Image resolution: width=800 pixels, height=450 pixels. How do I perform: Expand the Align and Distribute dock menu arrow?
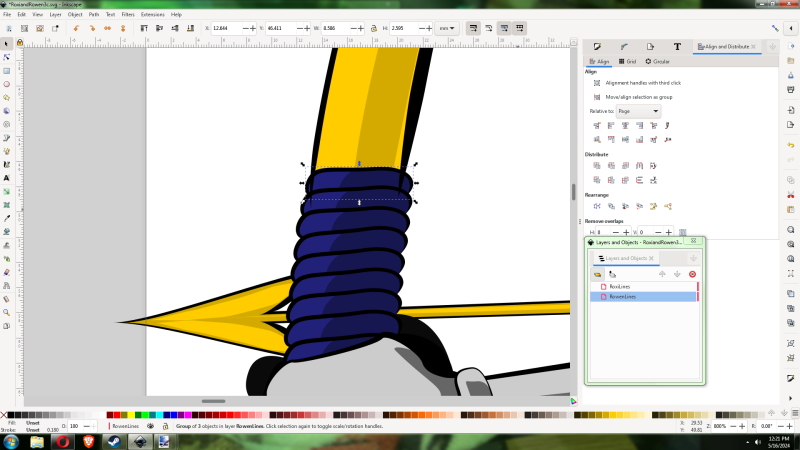[x=772, y=47]
